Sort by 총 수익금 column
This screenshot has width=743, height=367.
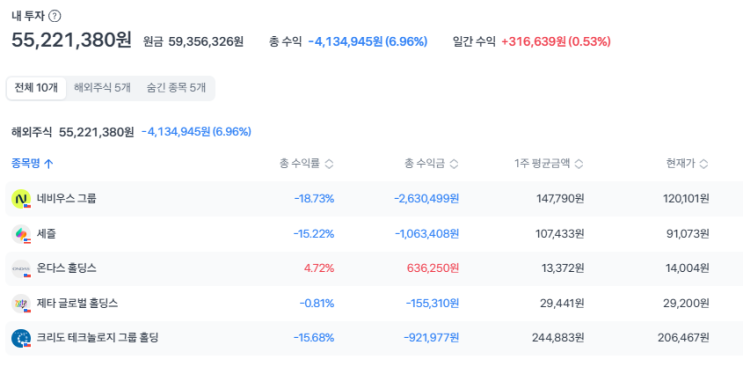point(431,164)
